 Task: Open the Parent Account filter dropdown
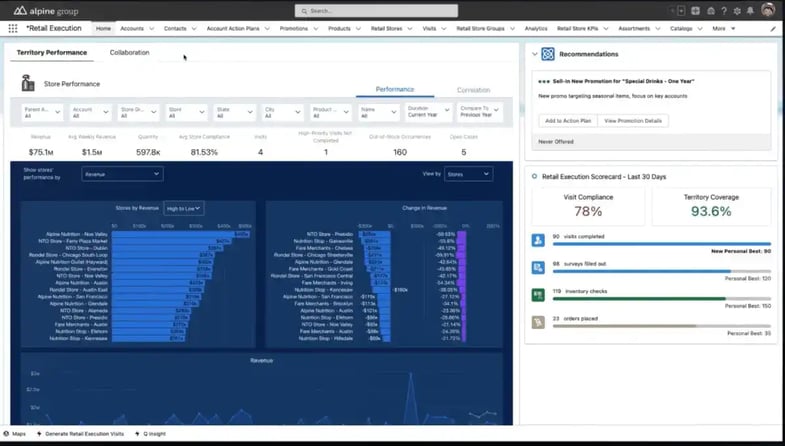[x=42, y=112]
